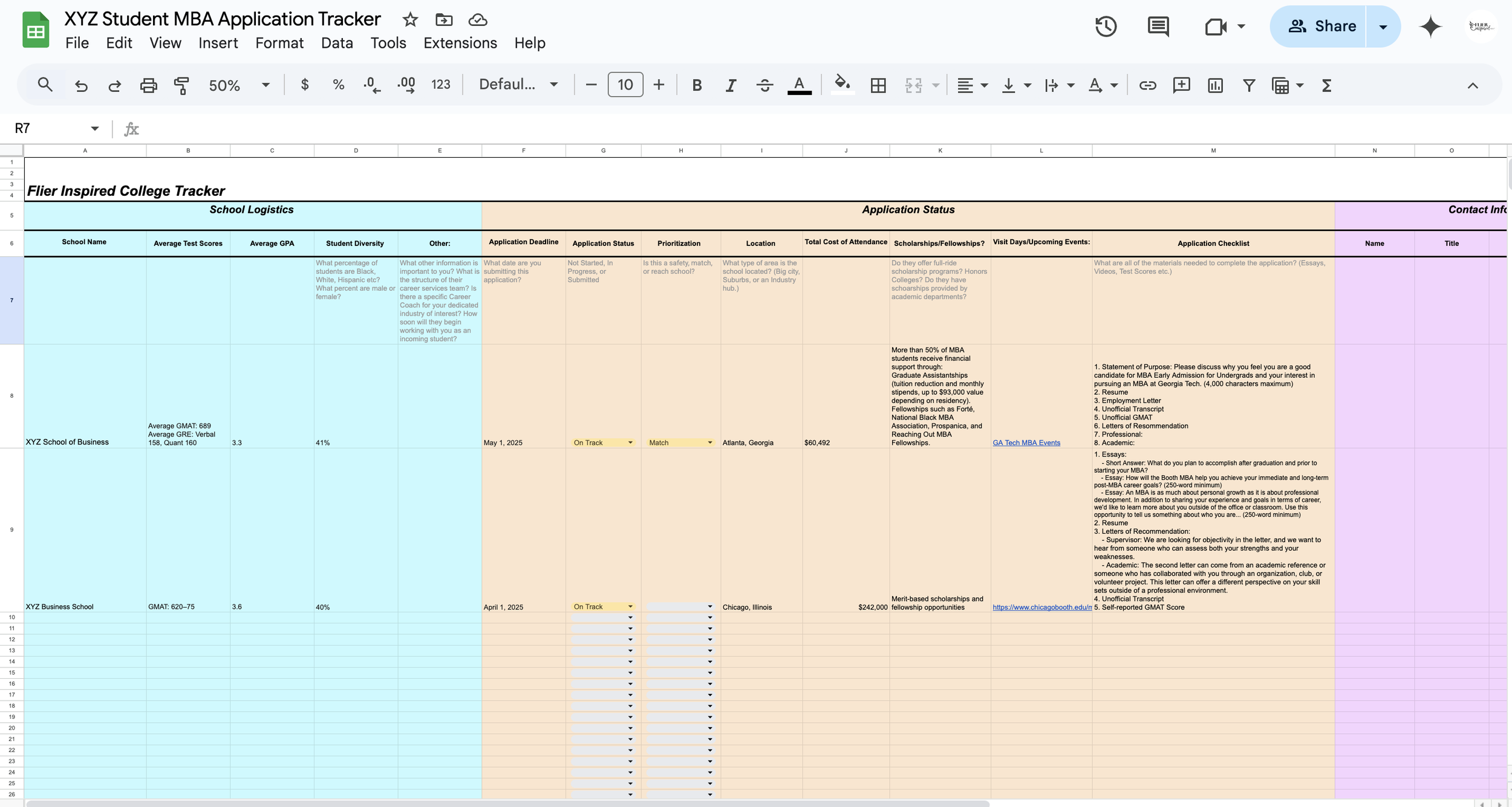Screen dimensions: 1512x807
Task: Open Share options arrow
Action: [1383, 27]
